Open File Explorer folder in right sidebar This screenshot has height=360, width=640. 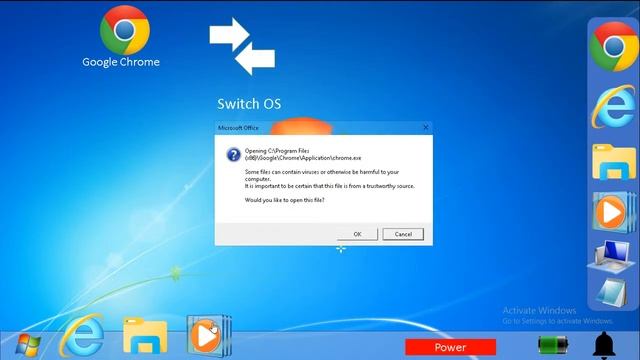point(613,162)
